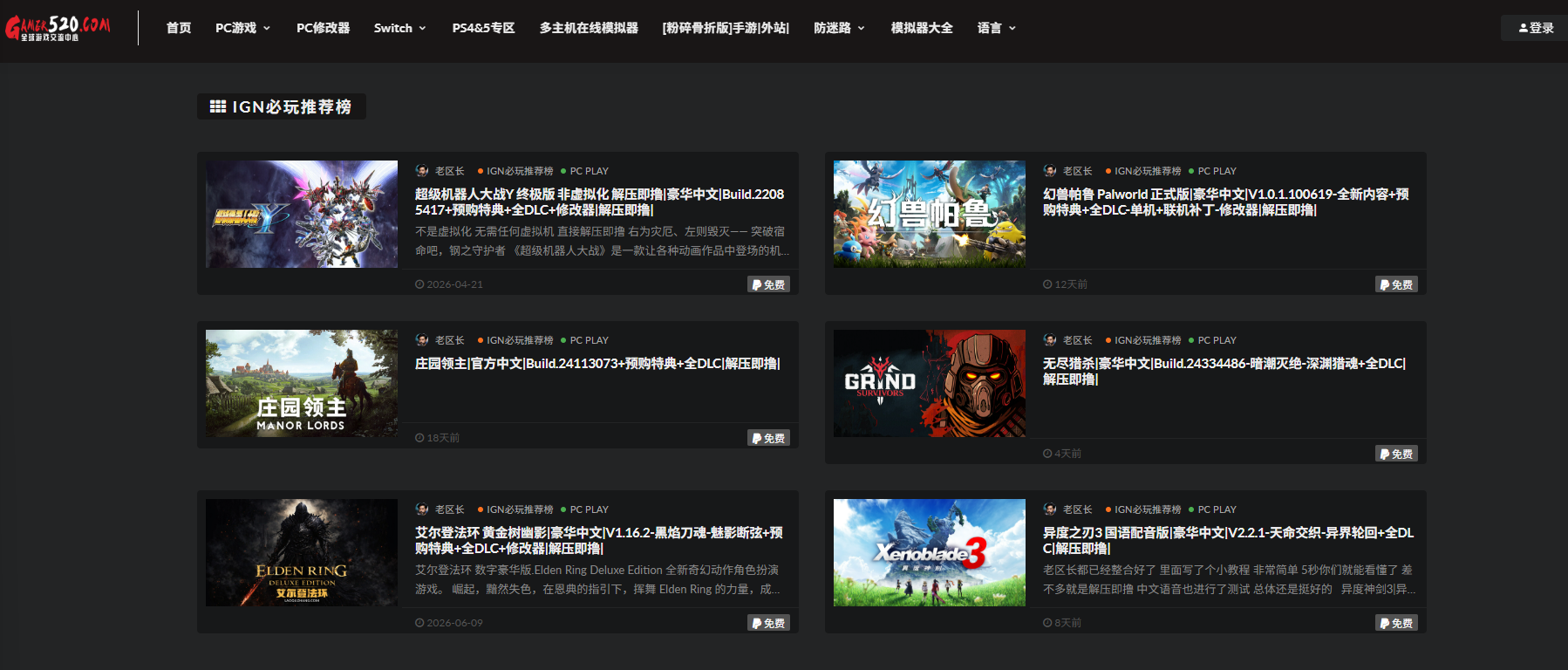This screenshot has width=1568, height=670.
Task: Click 老区长 avatar on 无尽猎杀 card
Action: pos(1050,340)
